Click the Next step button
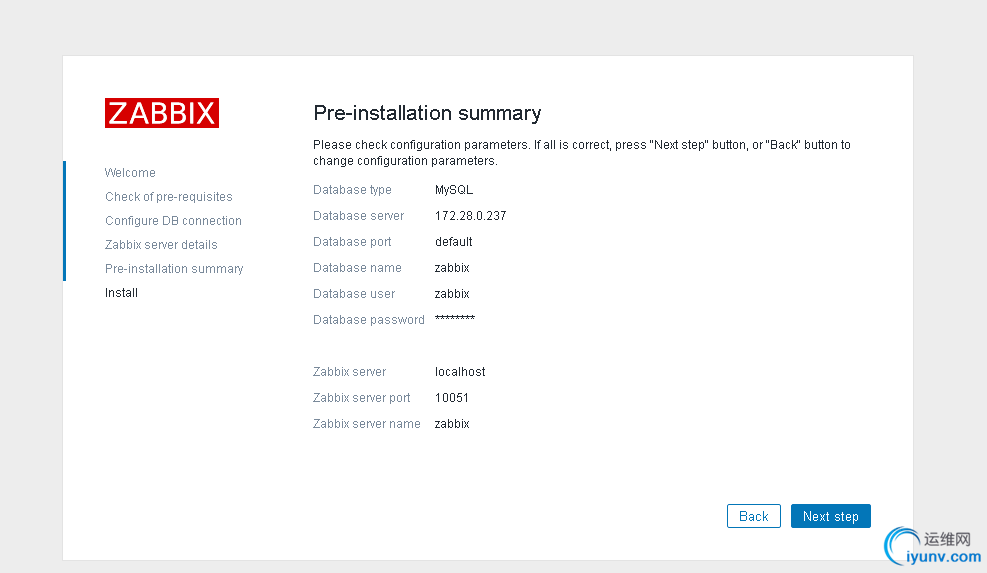The height and width of the screenshot is (573, 987). [830, 516]
